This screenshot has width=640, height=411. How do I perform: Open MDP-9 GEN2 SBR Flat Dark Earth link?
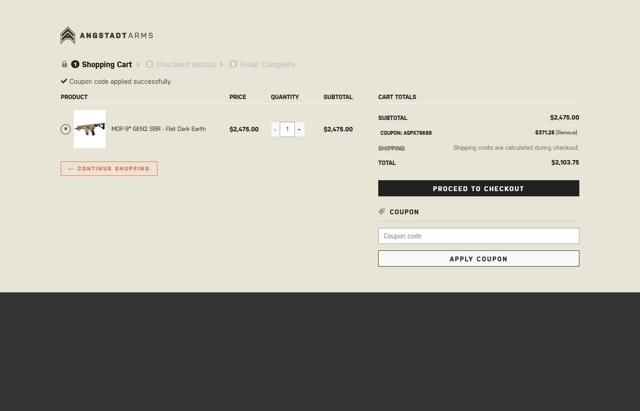159,129
